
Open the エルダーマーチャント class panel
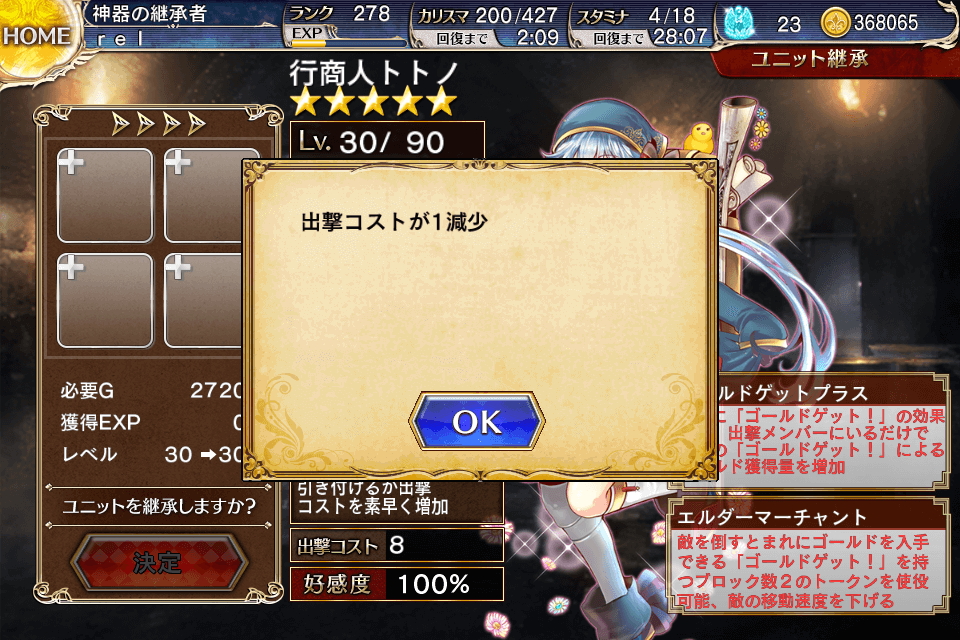click(808, 555)
